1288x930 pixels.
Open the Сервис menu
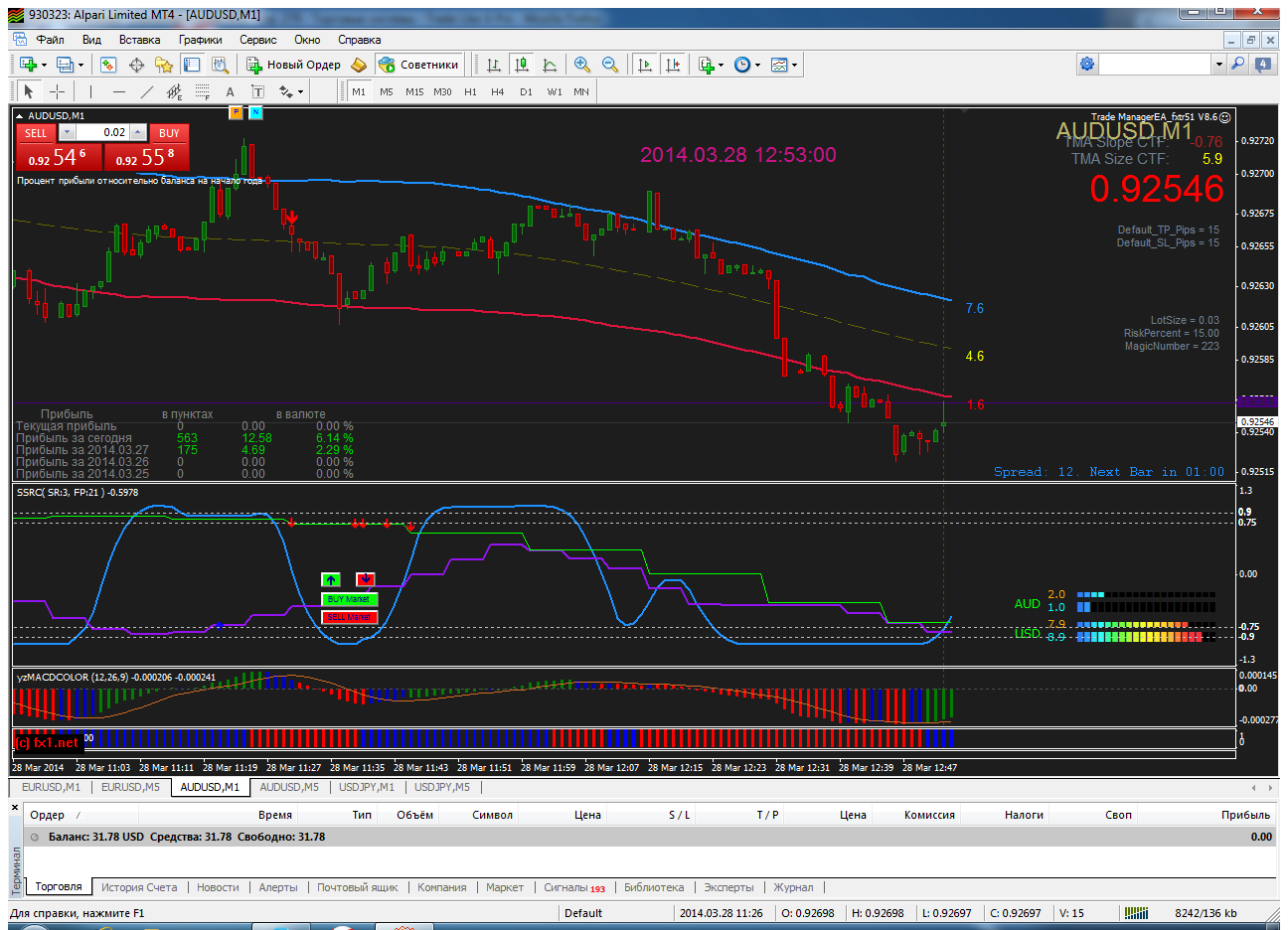[x=258, y=40]
